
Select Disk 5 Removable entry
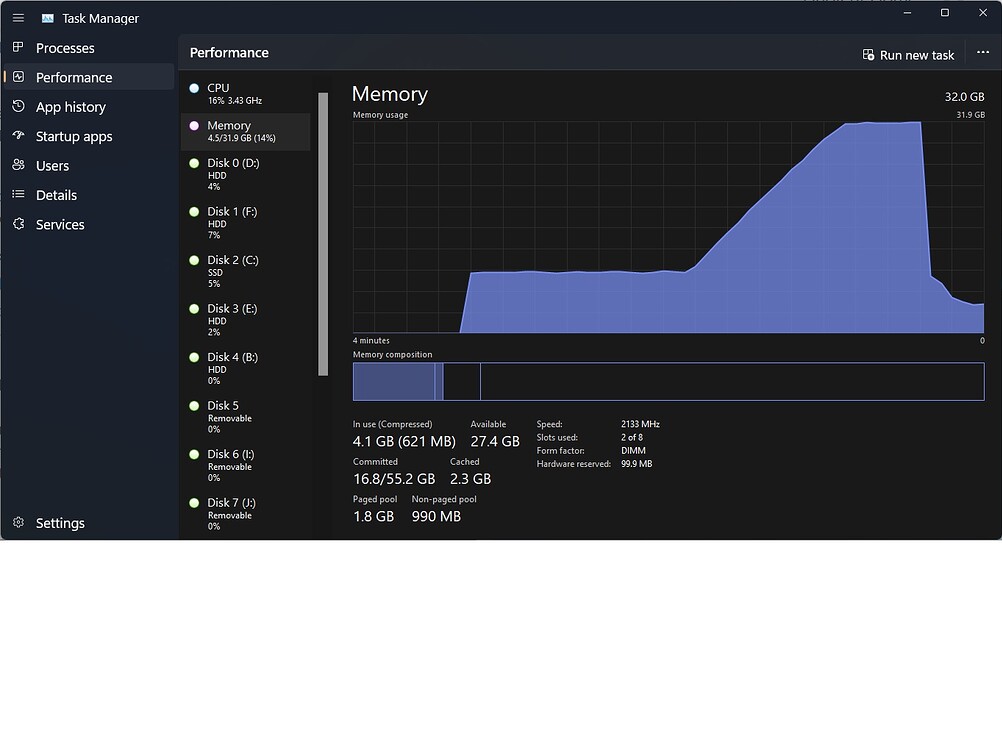click(245, 416)
